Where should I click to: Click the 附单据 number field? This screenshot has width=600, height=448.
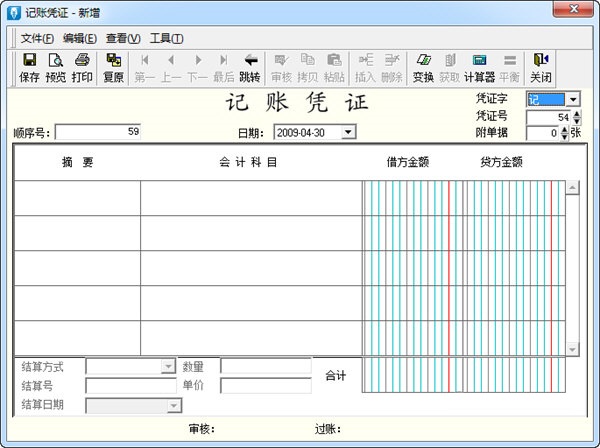(543, 133)
